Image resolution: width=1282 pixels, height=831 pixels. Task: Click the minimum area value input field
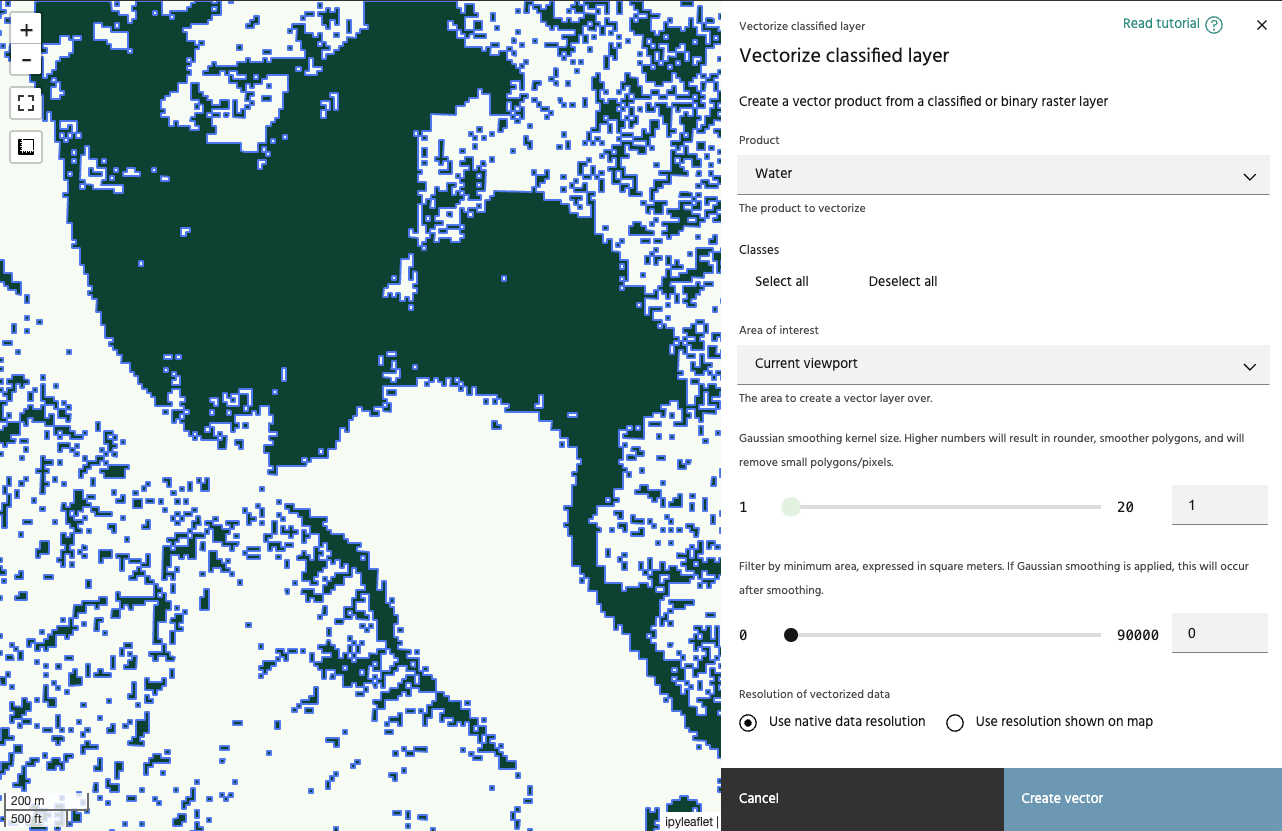1220,634
